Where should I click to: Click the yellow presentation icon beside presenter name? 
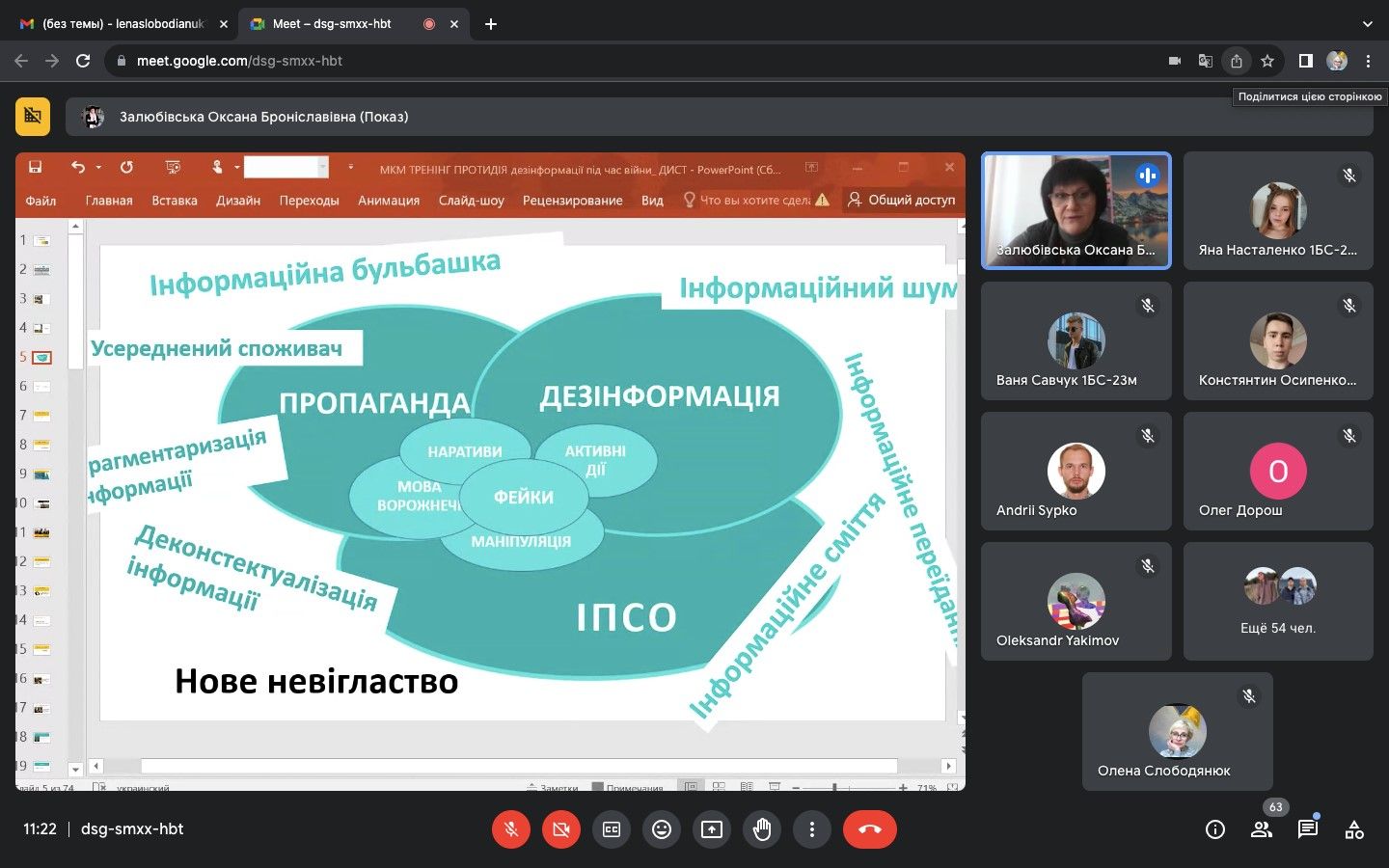pos(33,117)
